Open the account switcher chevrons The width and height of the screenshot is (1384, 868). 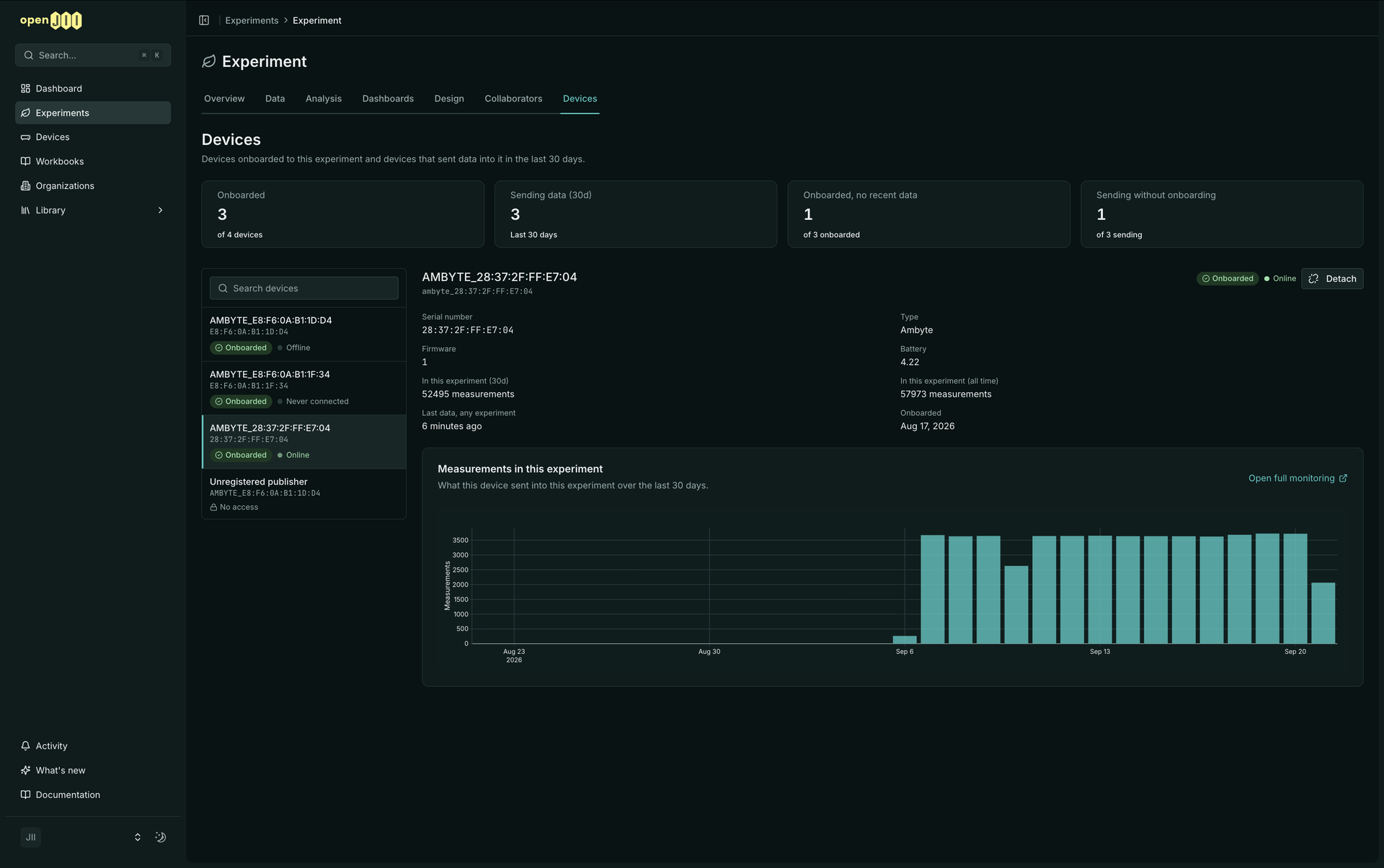tap(138, 837)
